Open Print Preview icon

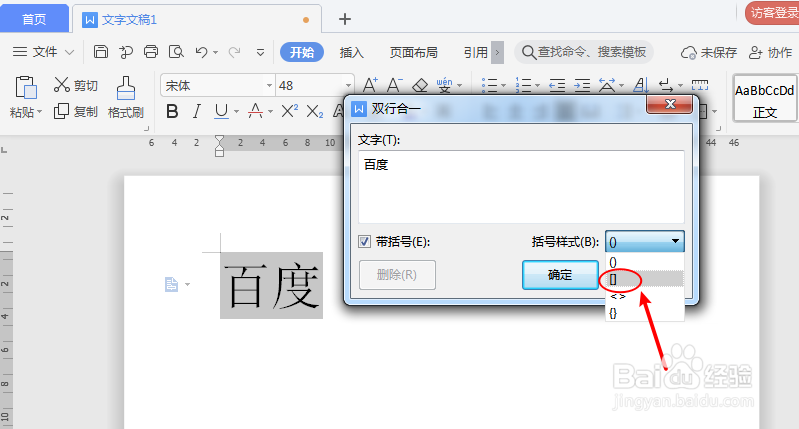[x=176, y=52]
